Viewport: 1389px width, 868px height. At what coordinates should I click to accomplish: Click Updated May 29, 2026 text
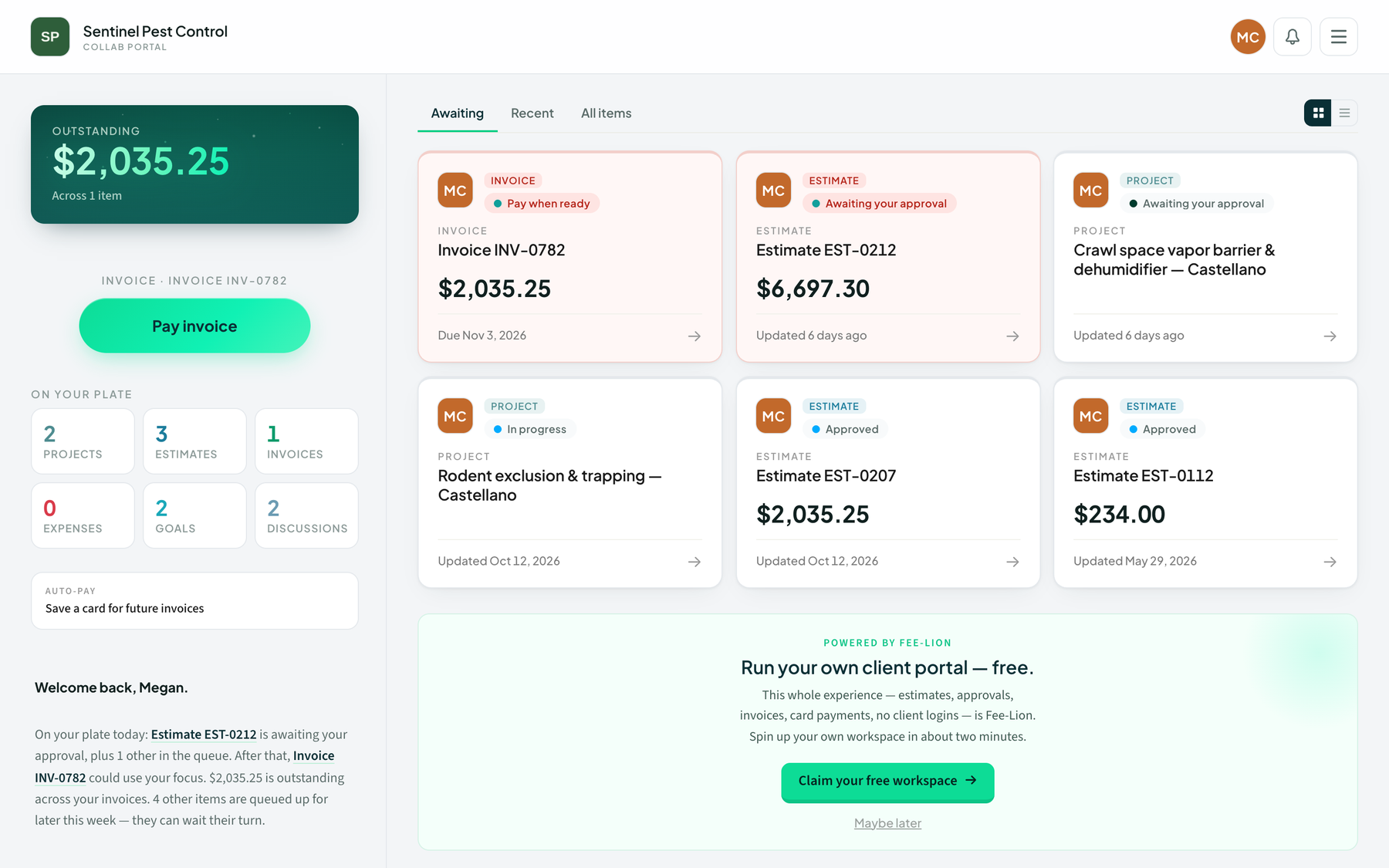pos(1134,562)
